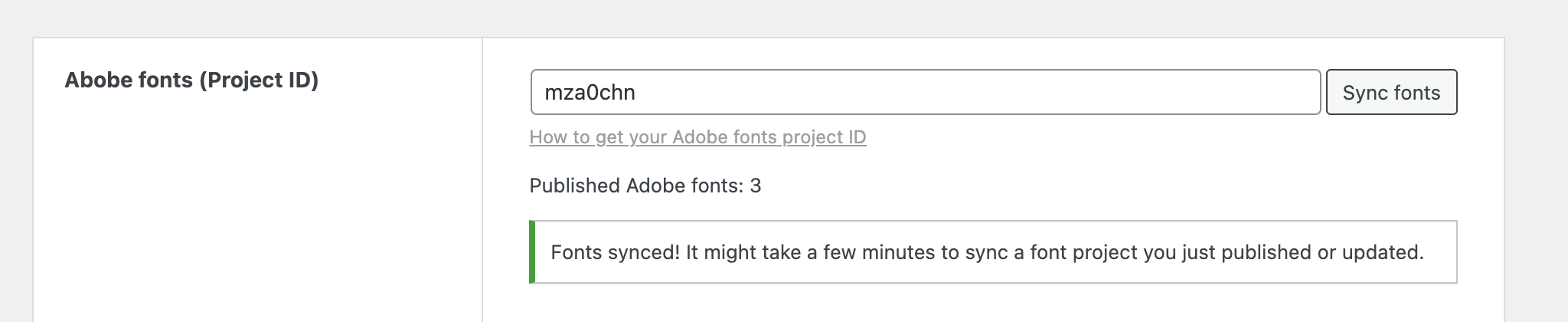Click the empty area under the settings label
The height and width of the screenshot is (322, 1568).
click(x=257, y=215)
